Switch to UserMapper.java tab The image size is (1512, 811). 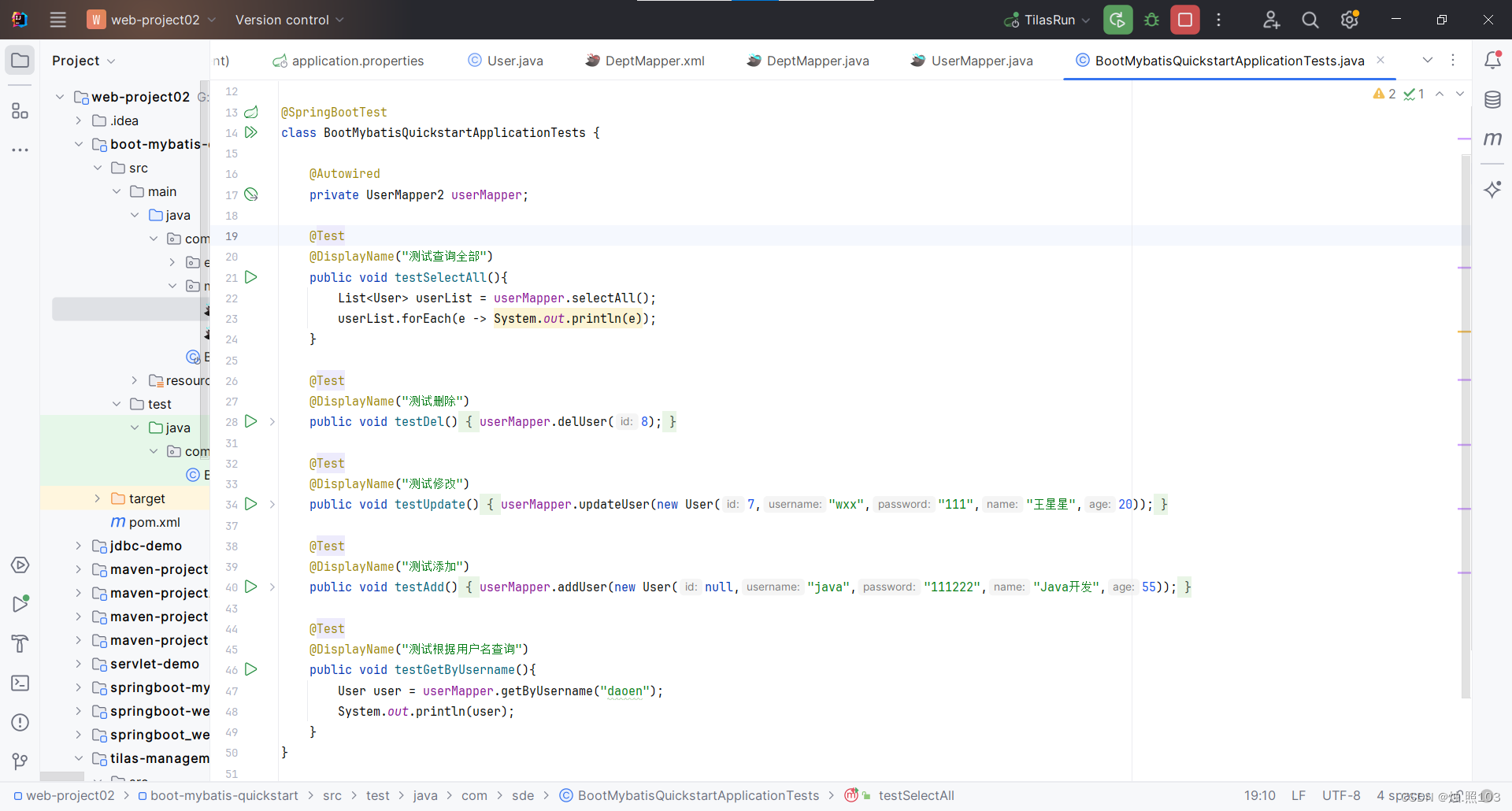coord(971,61)
